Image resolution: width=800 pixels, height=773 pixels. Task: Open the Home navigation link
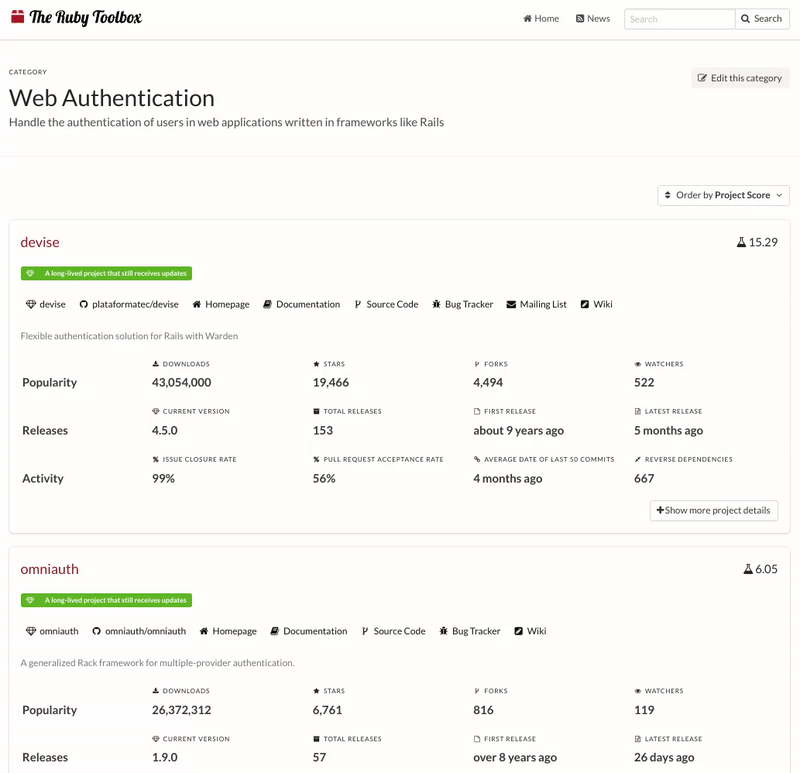click(x=541, y=19)
